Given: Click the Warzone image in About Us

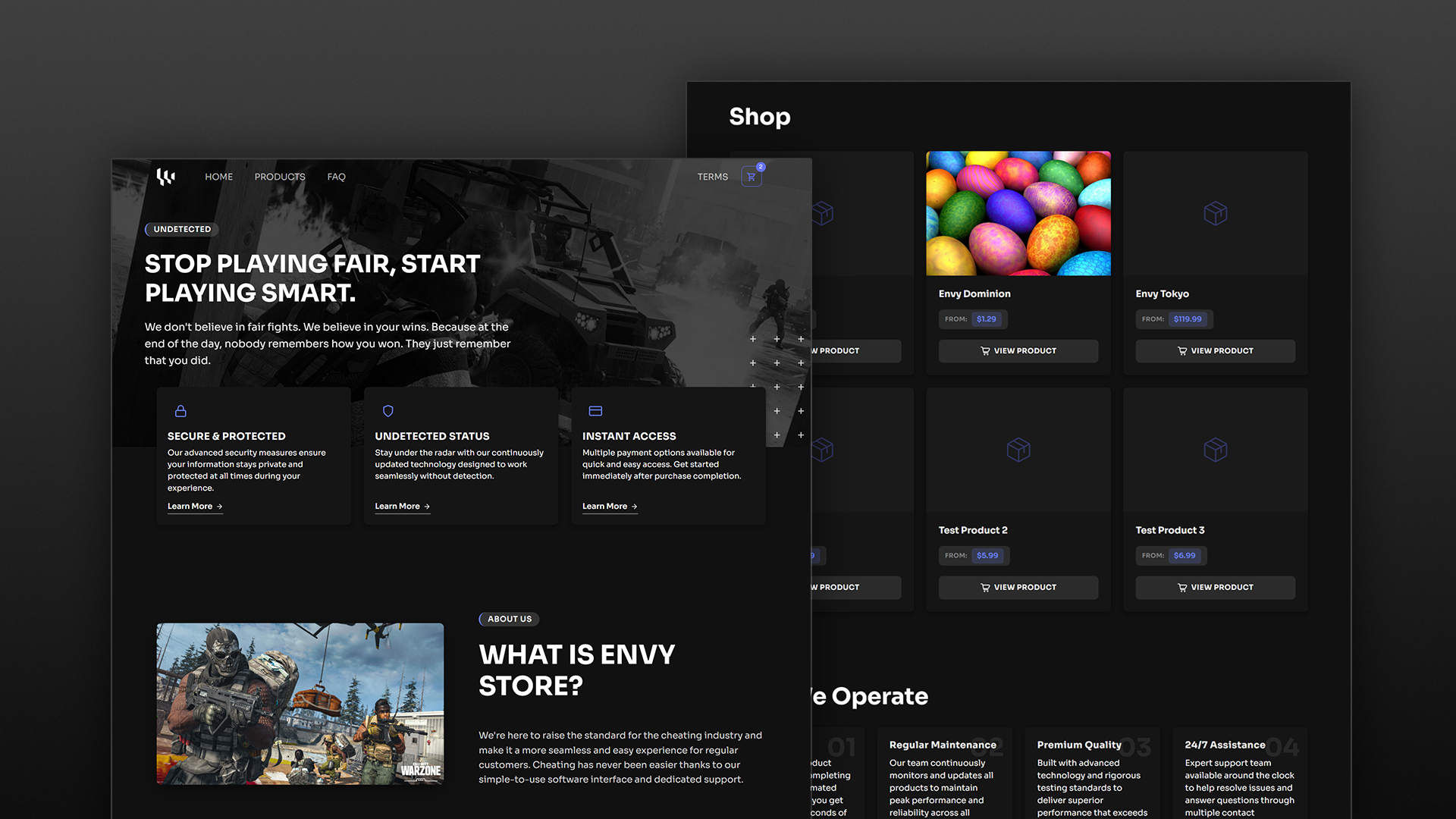Looking at the screenshot, I should point(300,704).
